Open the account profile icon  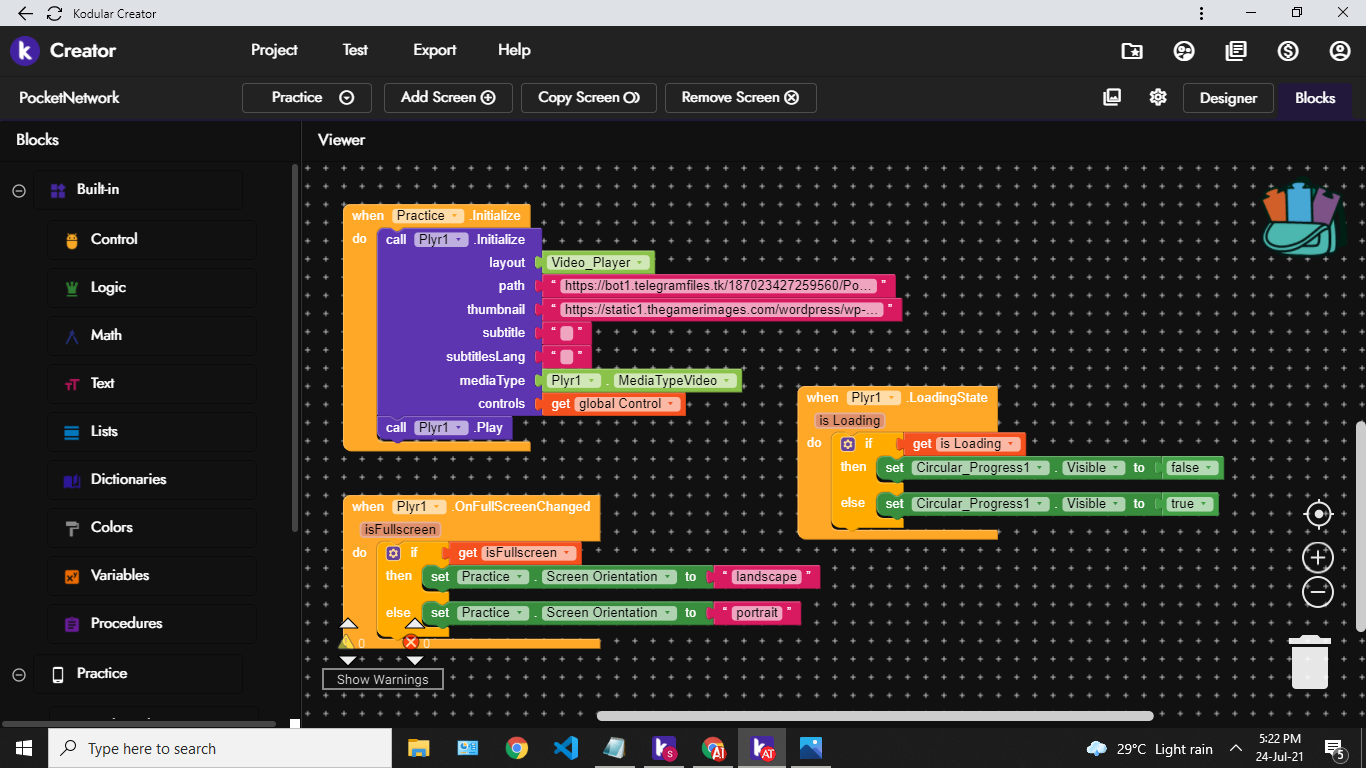[x=1340, y=51]
